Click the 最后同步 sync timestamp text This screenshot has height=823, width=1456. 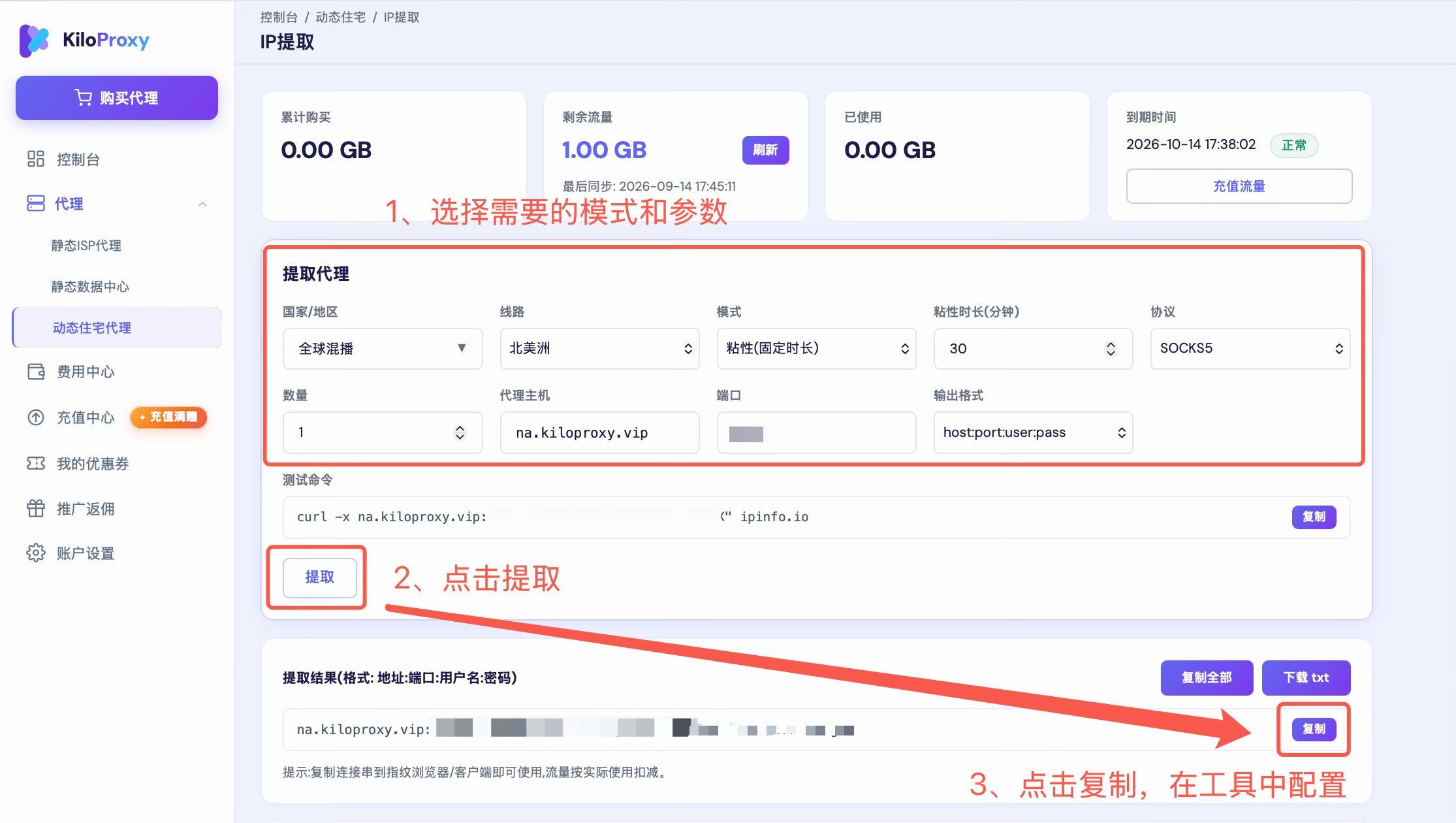coord(649,186)
